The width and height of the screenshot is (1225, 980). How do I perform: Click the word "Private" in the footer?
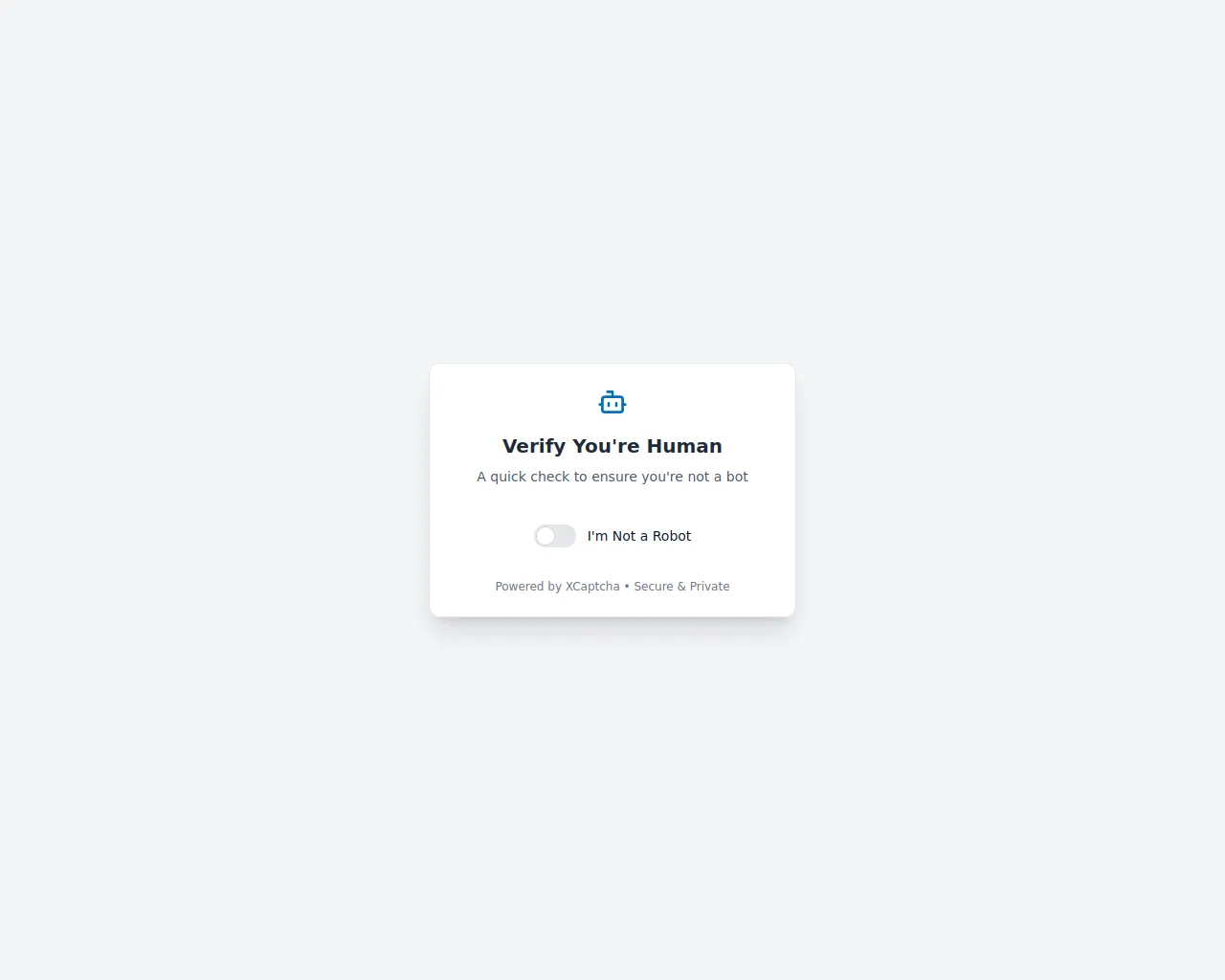(710, 587)
